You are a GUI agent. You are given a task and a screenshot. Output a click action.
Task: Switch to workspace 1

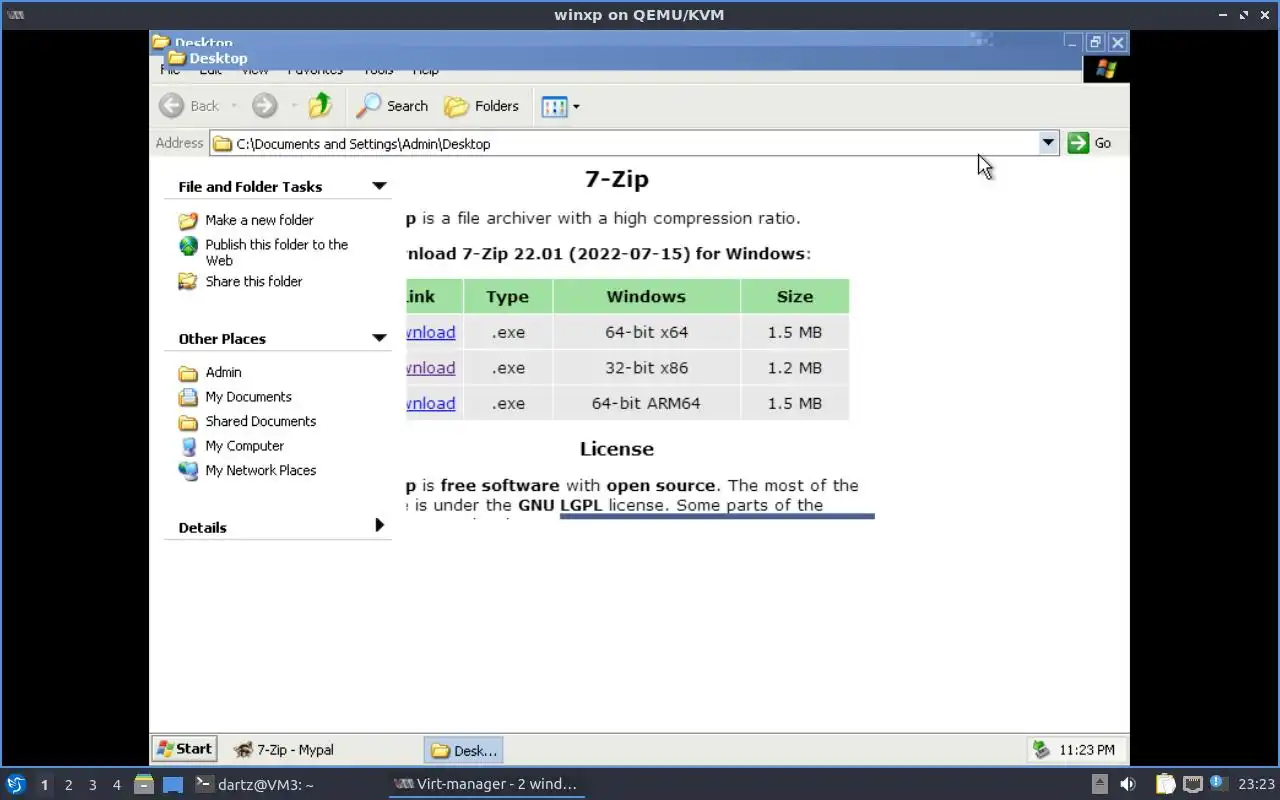click(44, 785)
